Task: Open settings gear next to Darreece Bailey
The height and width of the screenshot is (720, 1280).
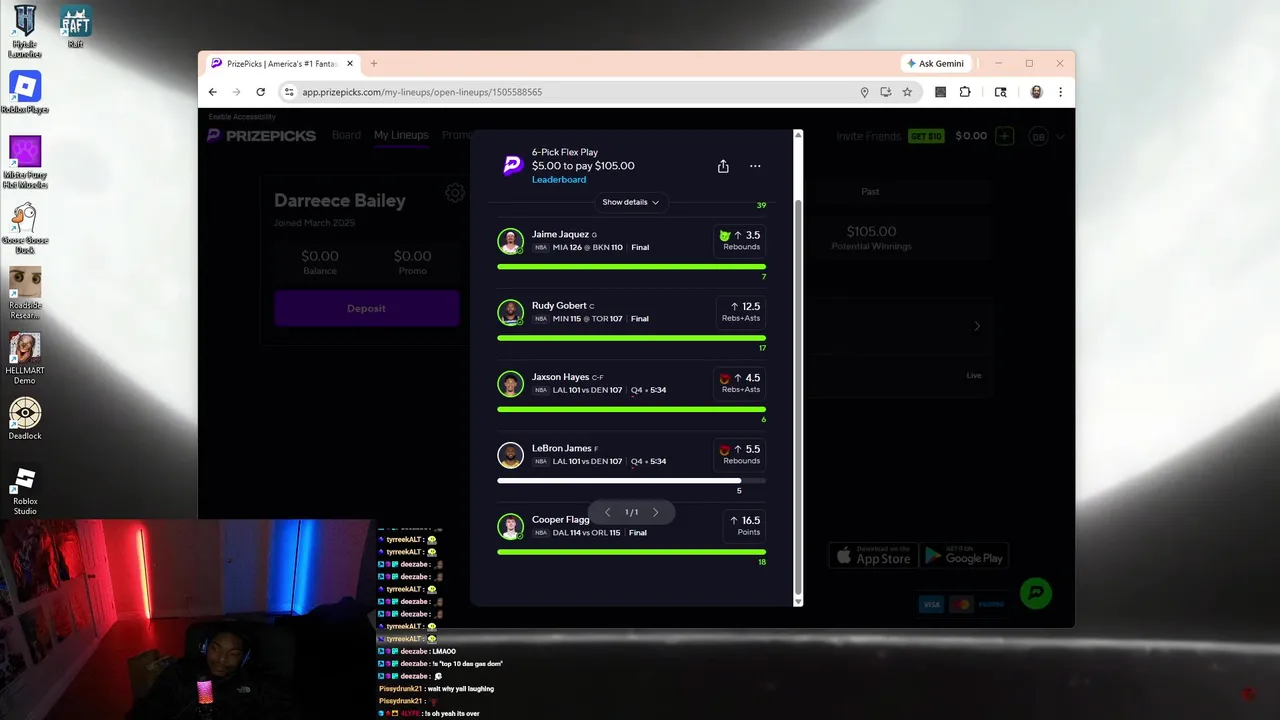Action: tap(455, 193)
